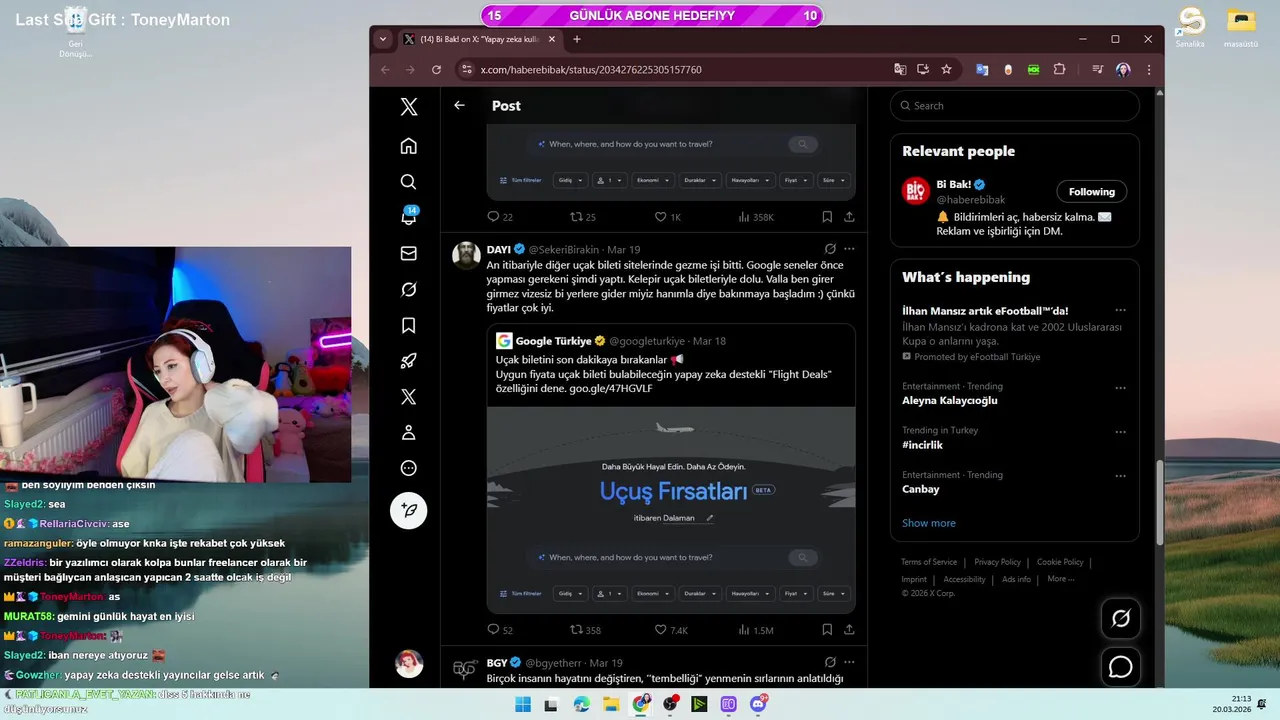
Task: Open Windows Start button
Action: [522, 704]
